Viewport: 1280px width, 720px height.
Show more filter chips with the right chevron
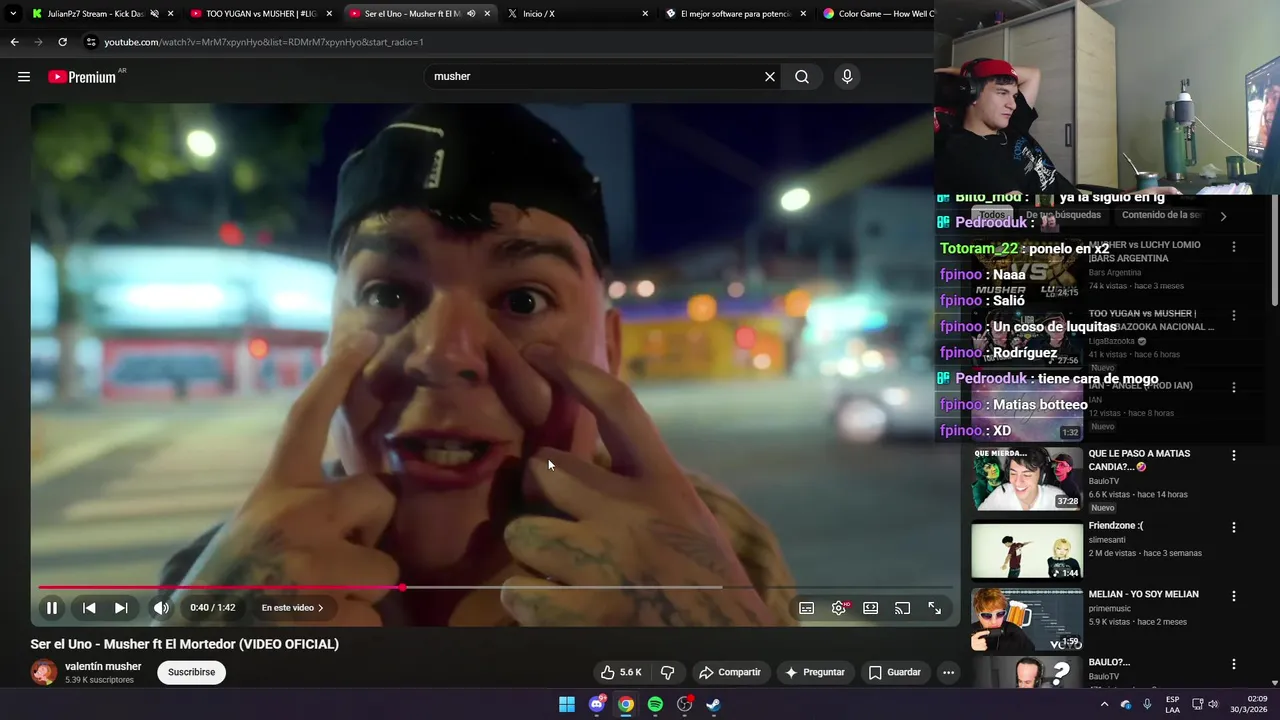coord(1223,216)
